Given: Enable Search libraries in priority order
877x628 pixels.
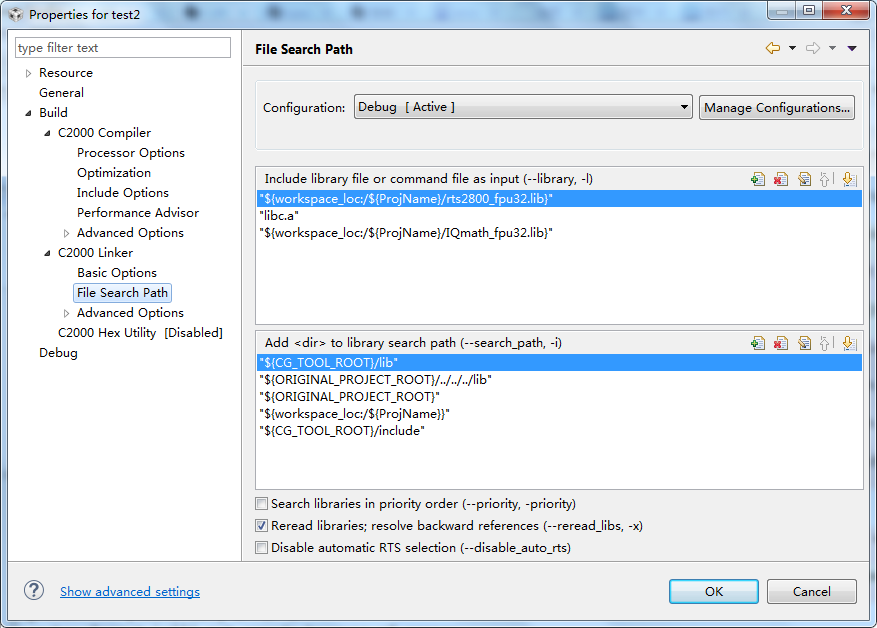Looking at the screenshot, I should coord(262,504).
